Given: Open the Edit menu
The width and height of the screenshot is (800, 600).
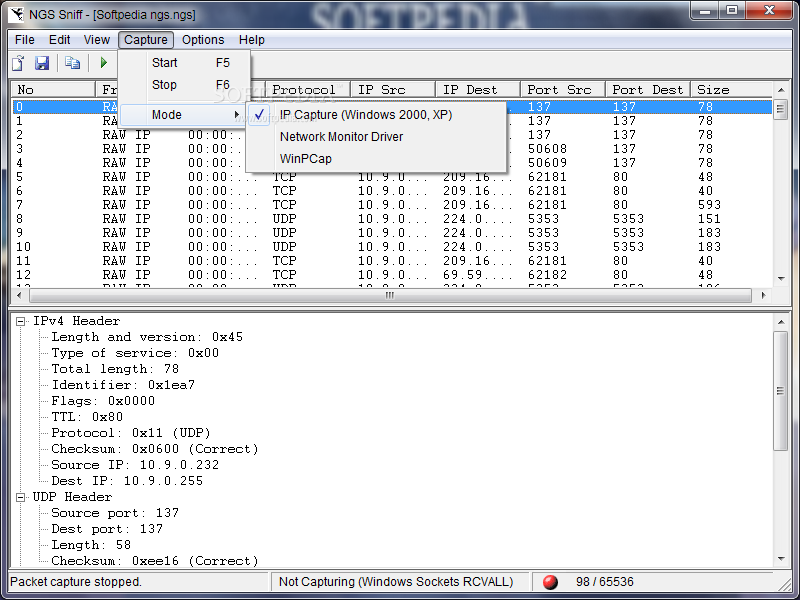Looking at the screenshot, I should coord(59,40).
